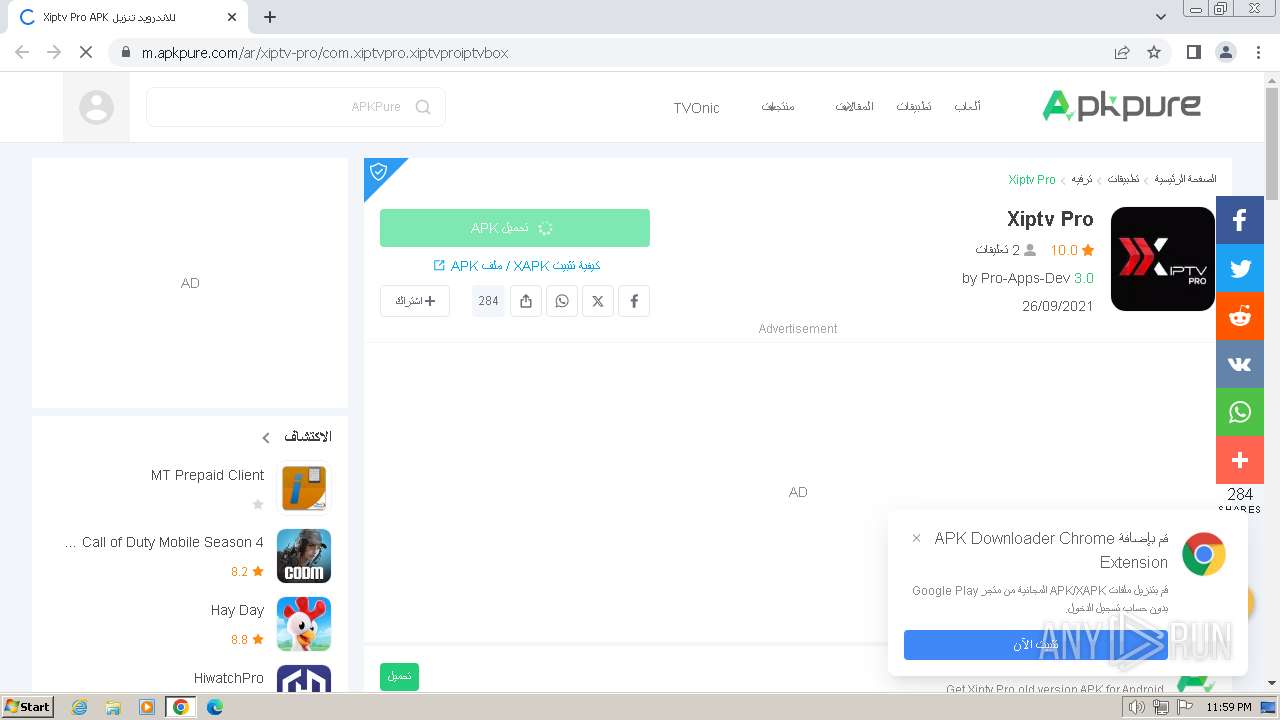Share on Reddit from side bar

click(1240, 316)
